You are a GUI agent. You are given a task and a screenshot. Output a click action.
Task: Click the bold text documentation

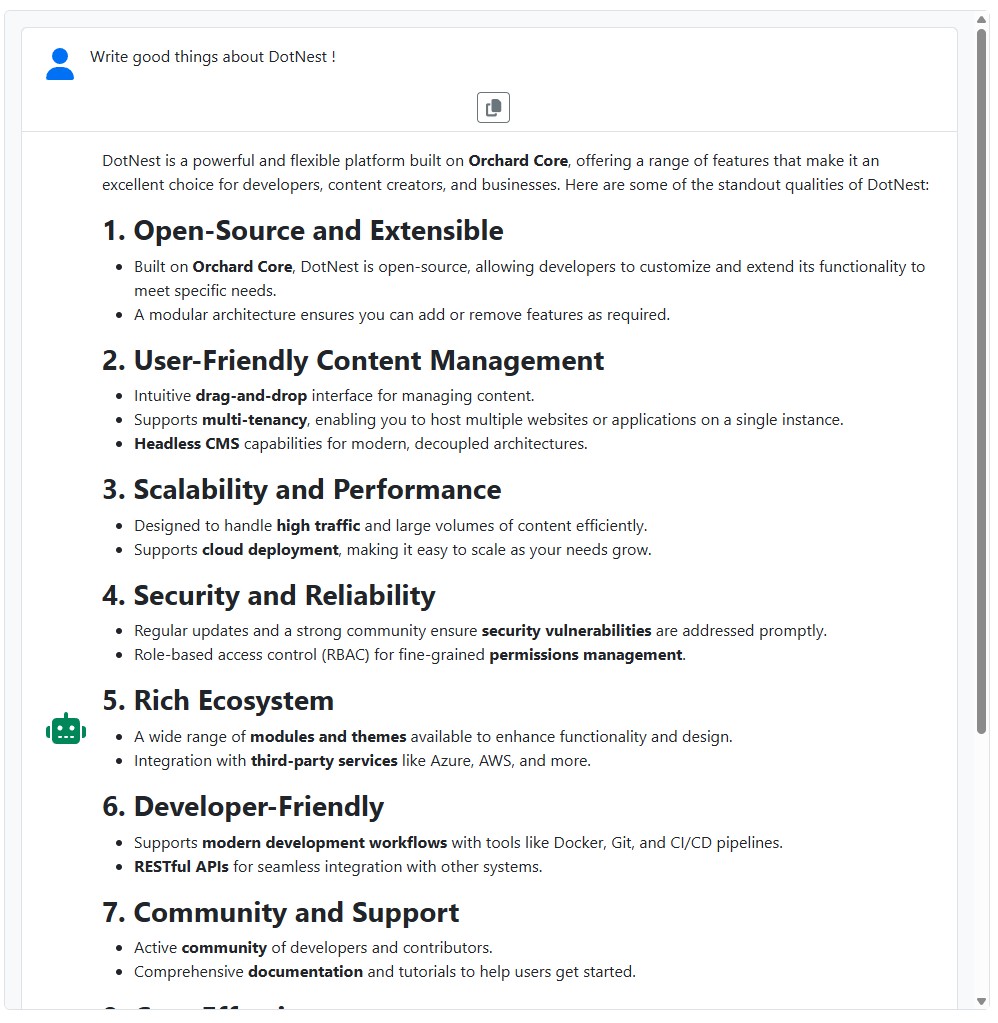click(x=305, y=971)
